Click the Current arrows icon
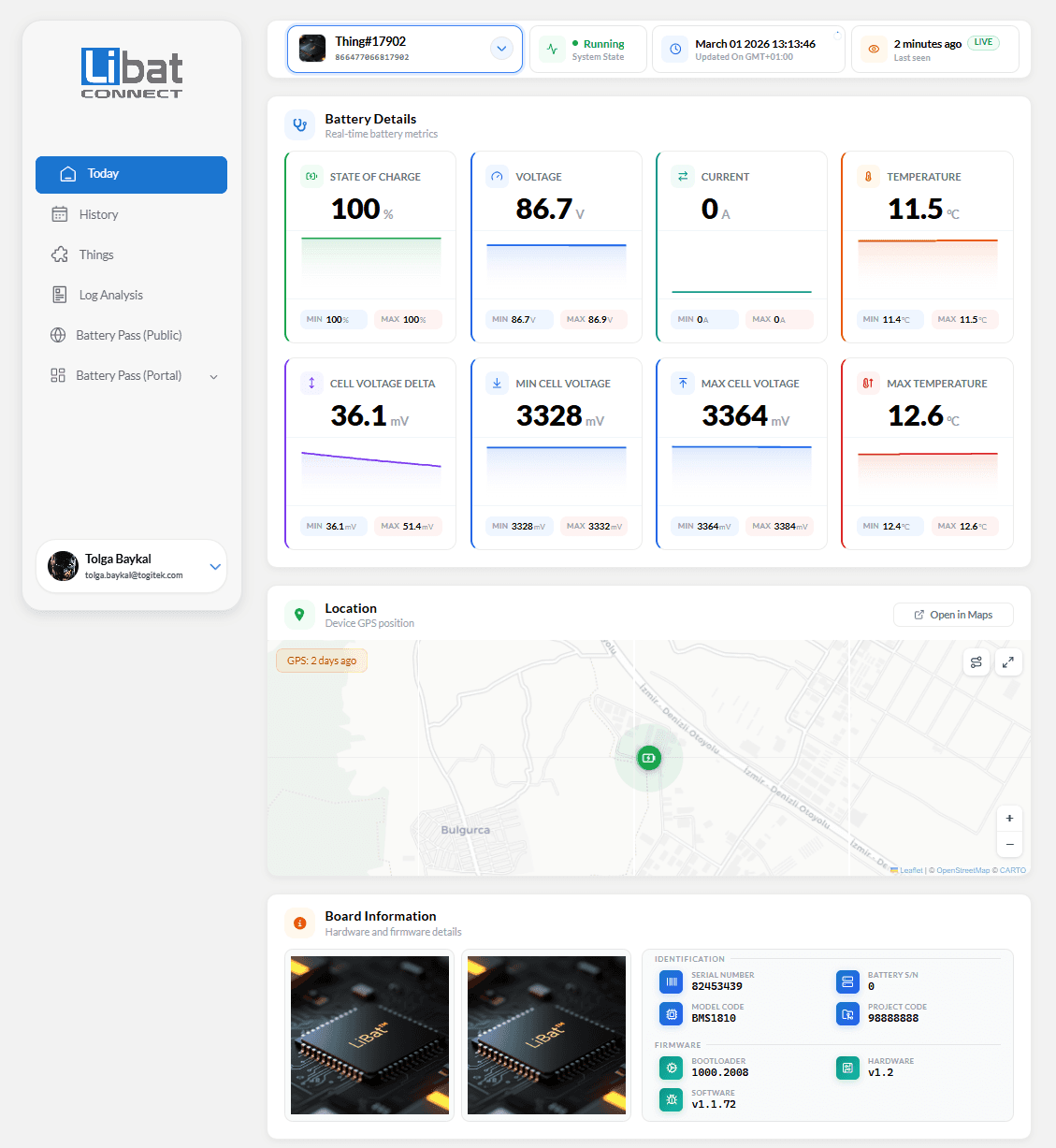Screen dimensions: 1056x1148 coord(683,176)
